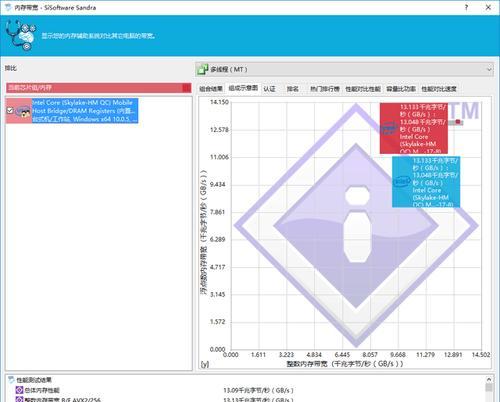This screenshot has width=500, height=402.
Task: Click the blue 13.133 GB/s result label
Action: click(426, 182)
